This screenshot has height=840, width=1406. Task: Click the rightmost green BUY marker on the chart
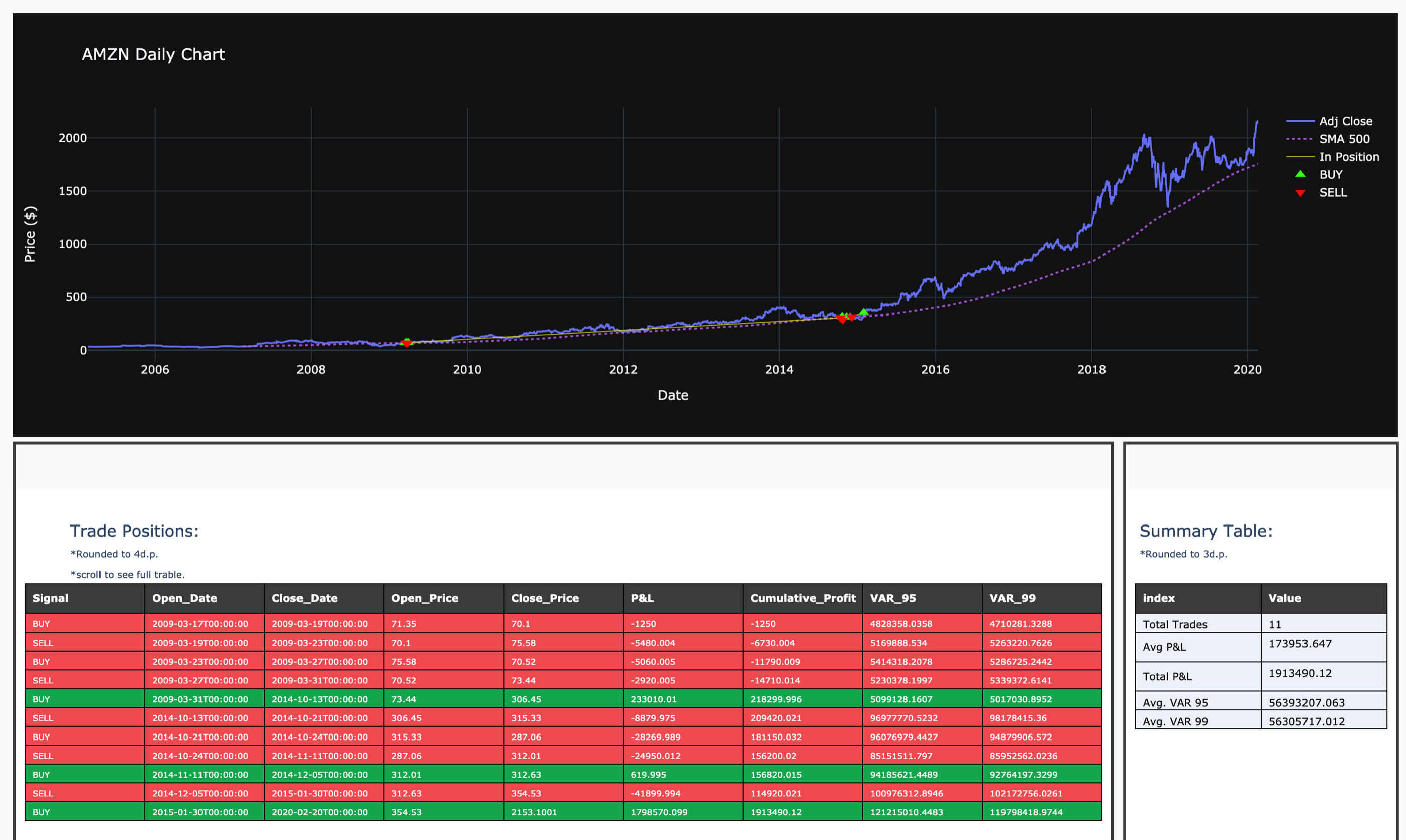863,312
